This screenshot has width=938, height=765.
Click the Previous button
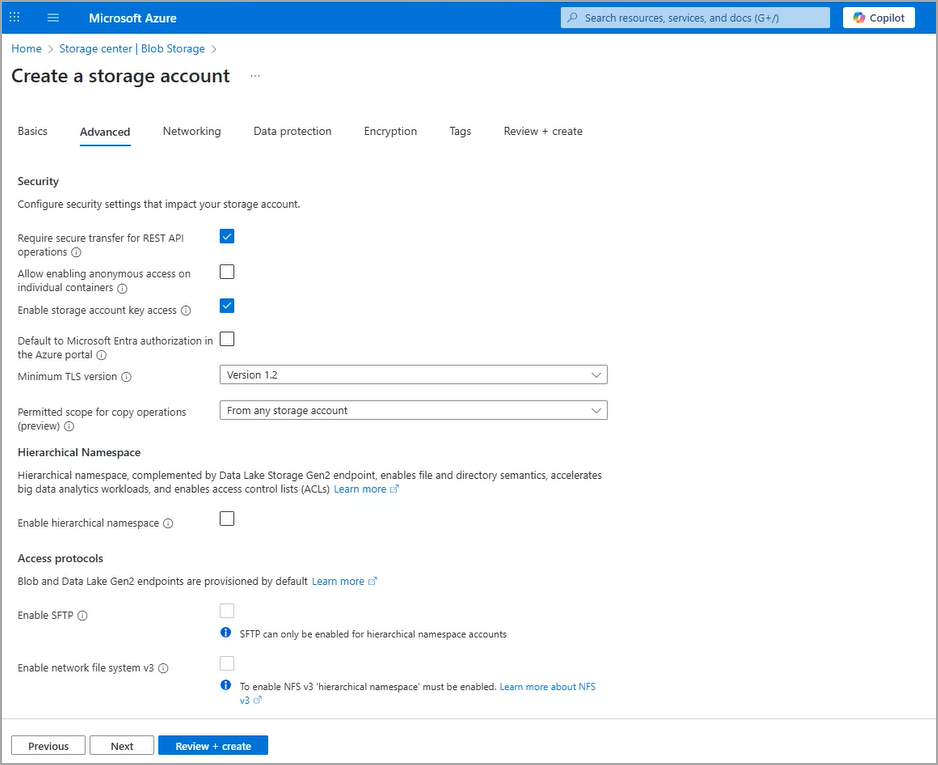[48, 746]
